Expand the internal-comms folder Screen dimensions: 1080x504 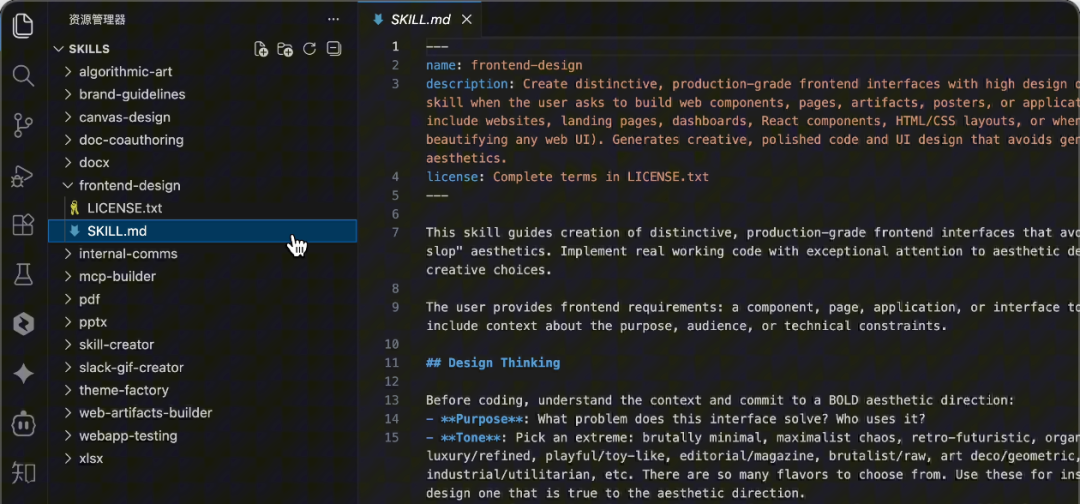tap(68, 253)
